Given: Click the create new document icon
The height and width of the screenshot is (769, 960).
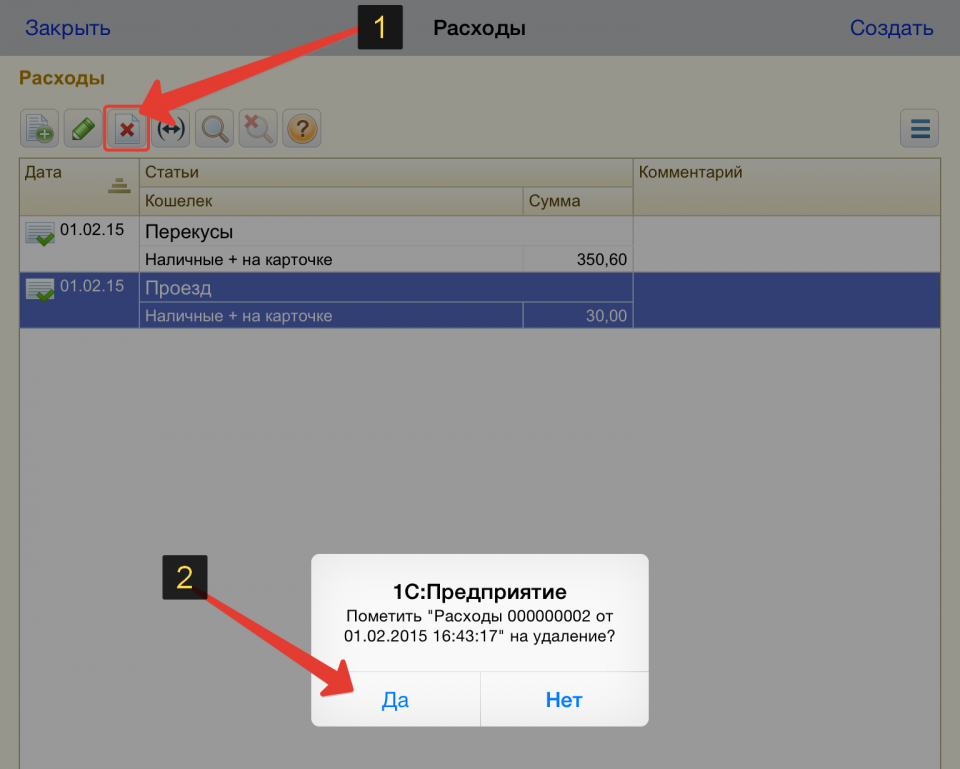Looking at the screenshot, I should coord(39,129).
